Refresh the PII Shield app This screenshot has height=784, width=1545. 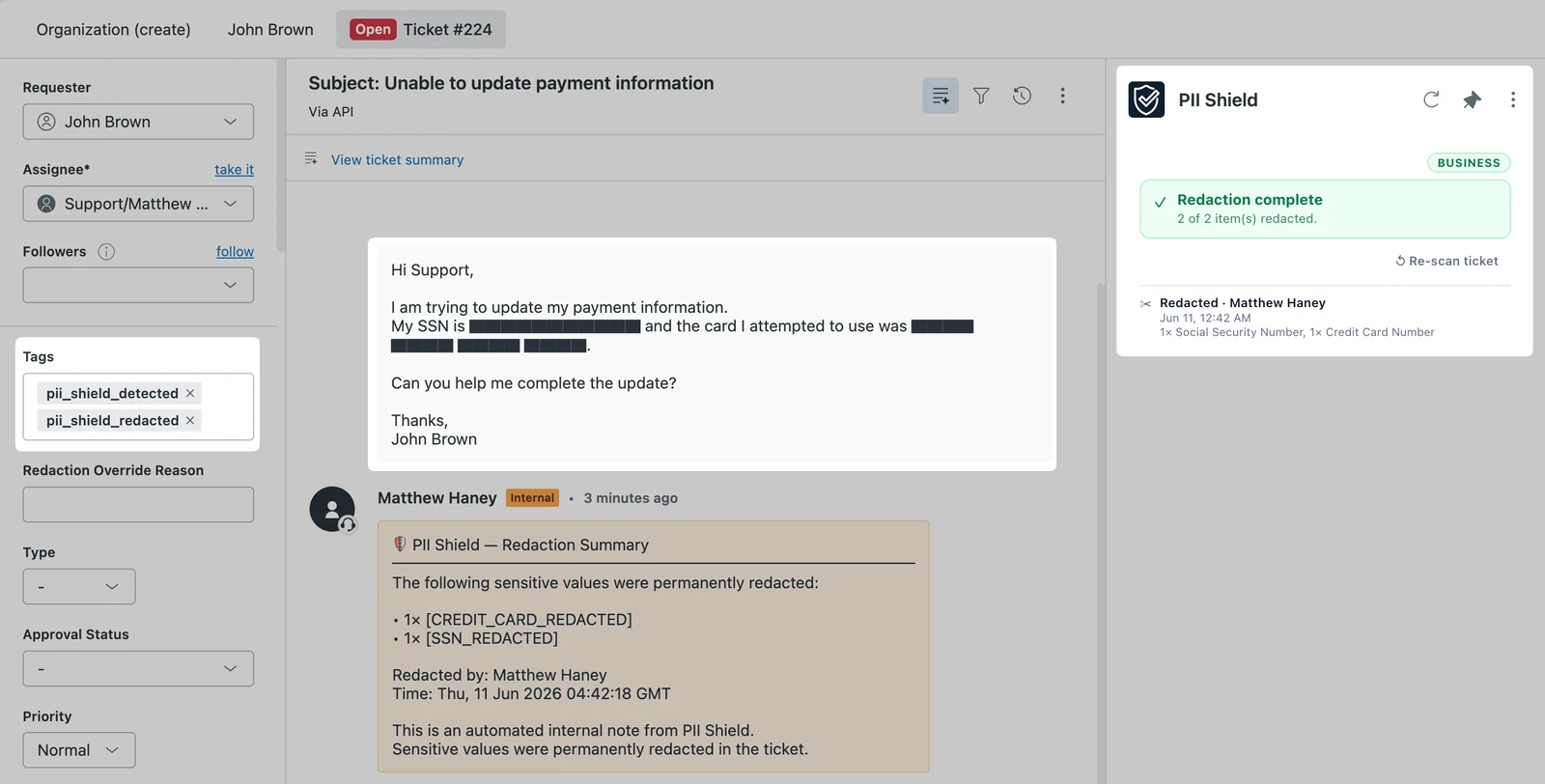point(1431,99)
